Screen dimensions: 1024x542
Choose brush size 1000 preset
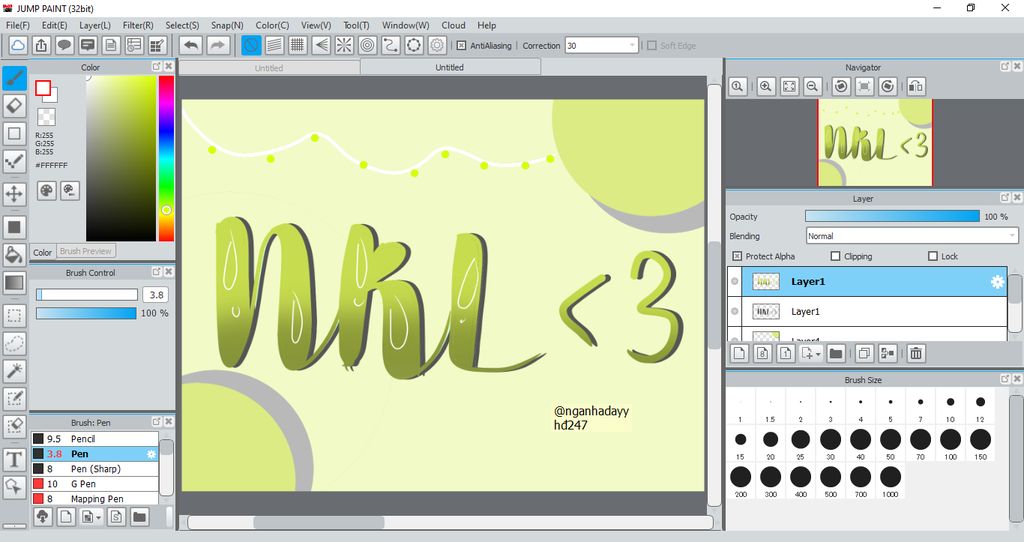(890, 481)
